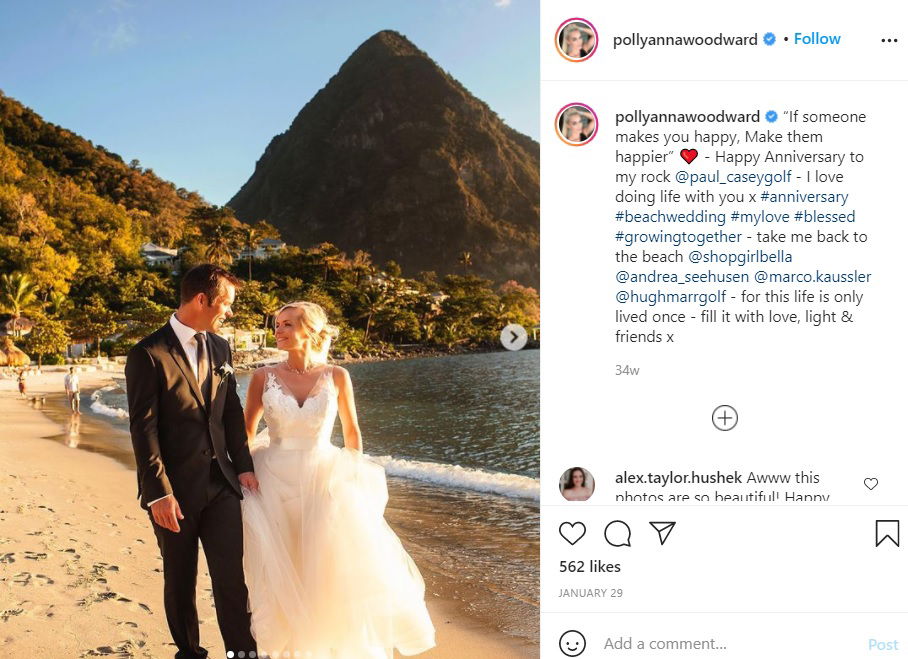Click the Post comment button
The image size is (908, 659).
pyautogui.click(x=883, y=645)
